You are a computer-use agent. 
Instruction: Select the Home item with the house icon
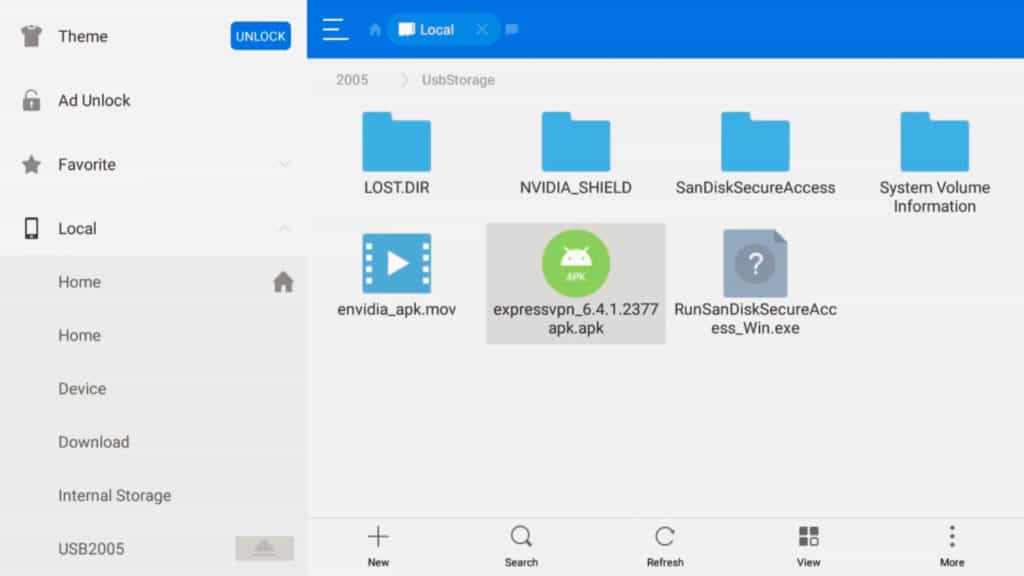153,281
